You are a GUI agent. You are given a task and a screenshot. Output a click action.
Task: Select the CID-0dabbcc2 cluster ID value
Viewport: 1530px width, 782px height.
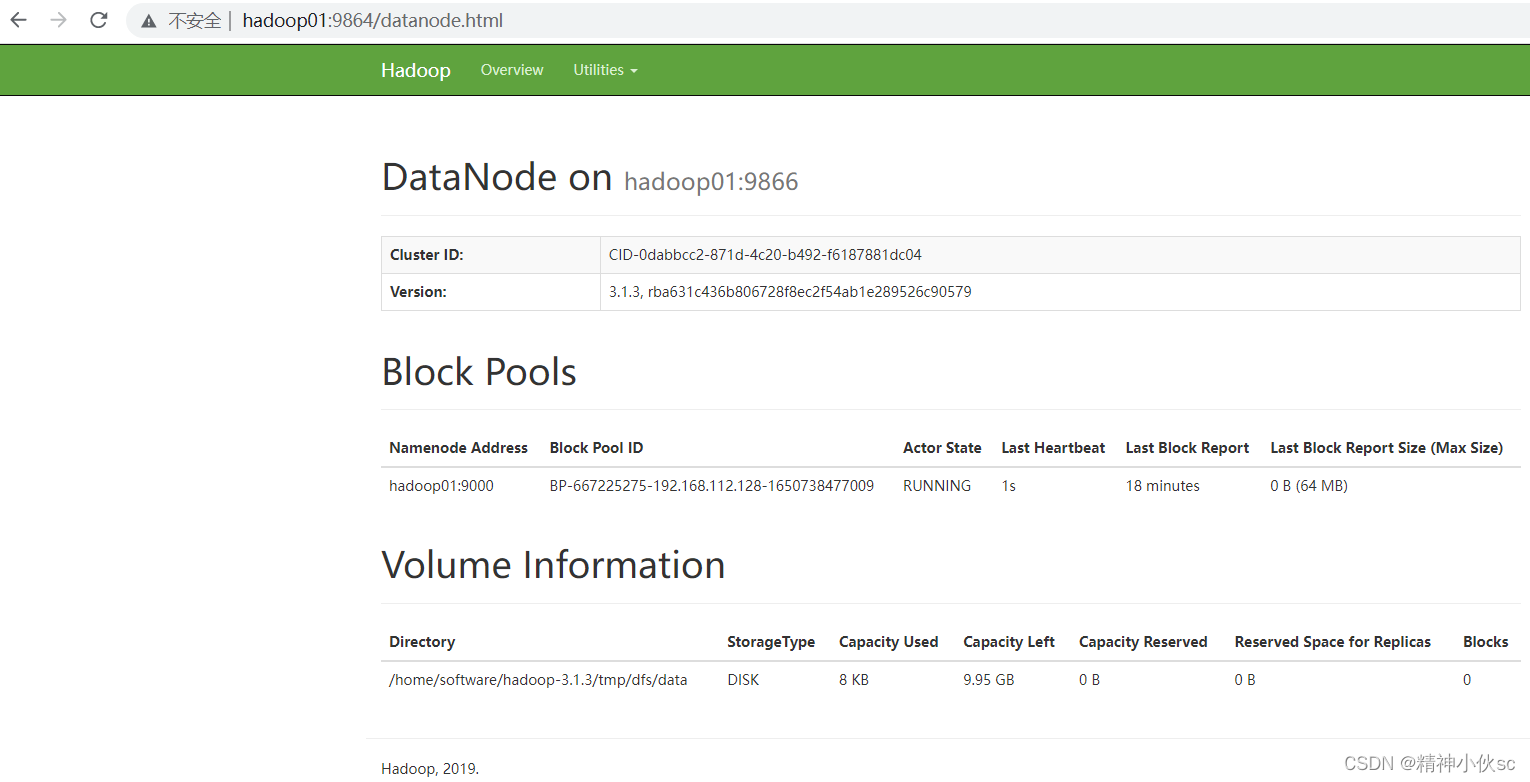[765, 255]
